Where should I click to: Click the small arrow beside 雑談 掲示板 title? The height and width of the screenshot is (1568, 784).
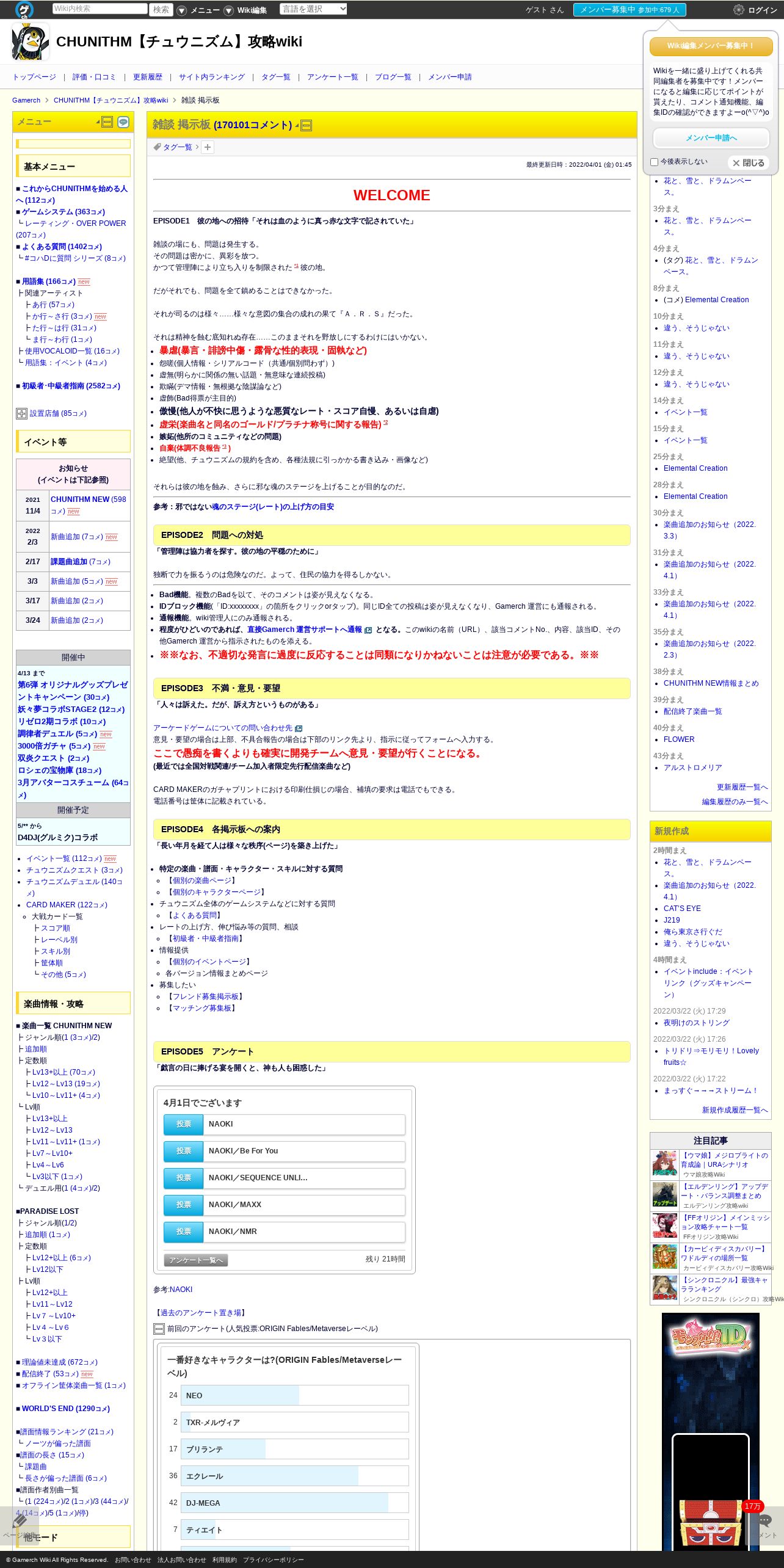point(297,126)
